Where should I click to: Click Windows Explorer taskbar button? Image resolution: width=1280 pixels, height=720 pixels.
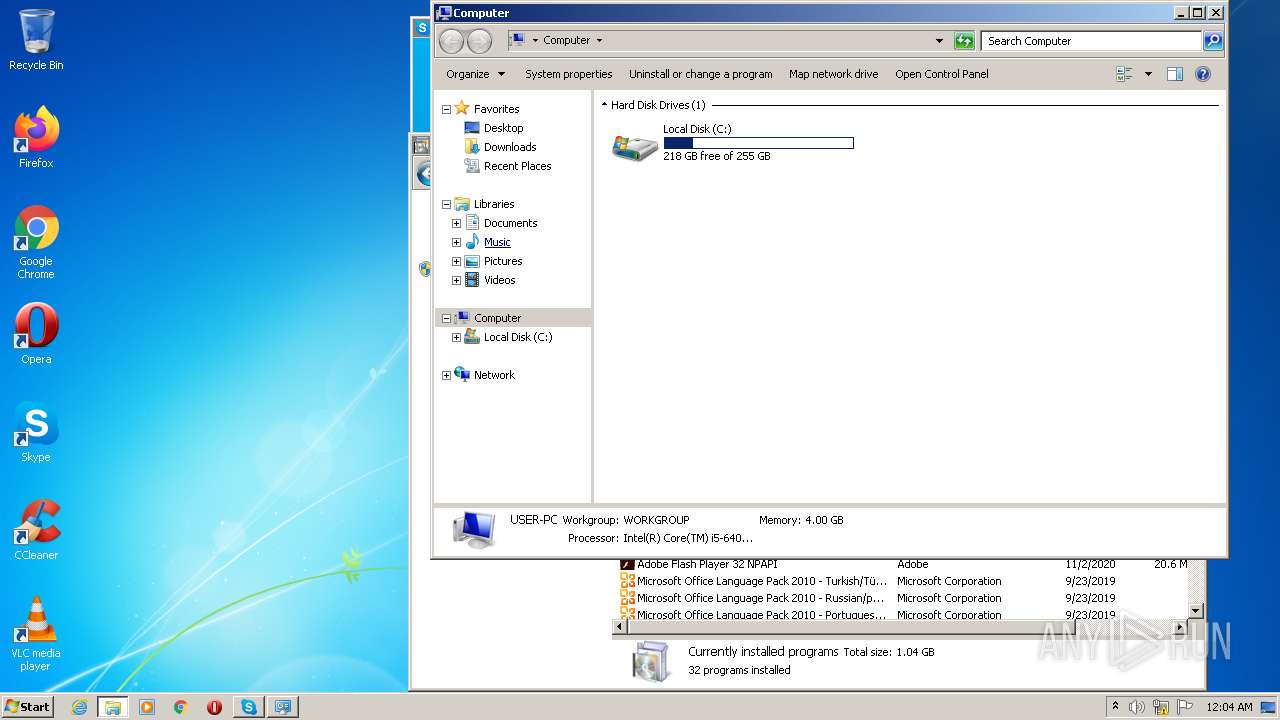[x=113, y=707]
